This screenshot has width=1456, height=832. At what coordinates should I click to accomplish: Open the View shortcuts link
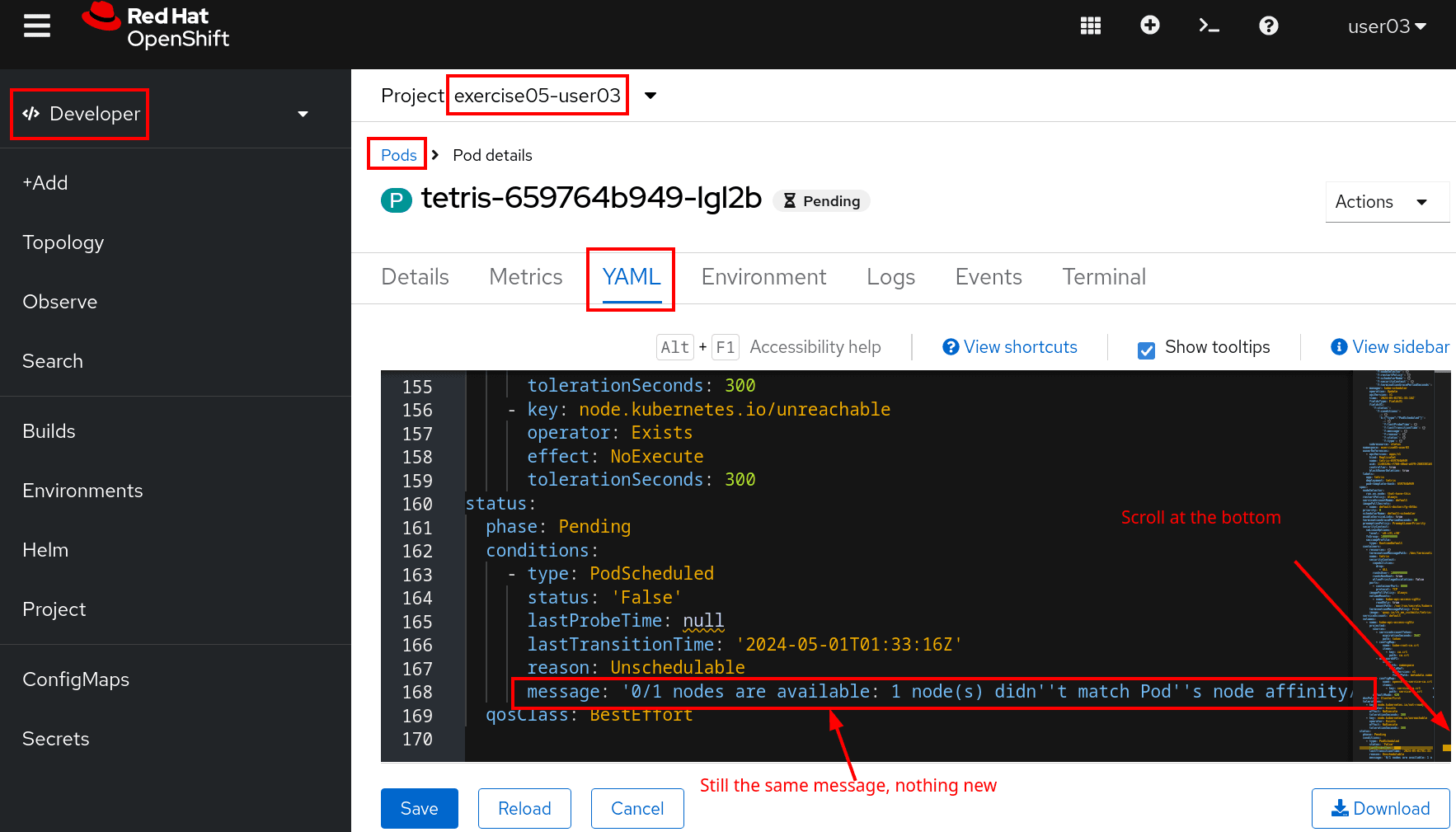[x=1010, y=347]
